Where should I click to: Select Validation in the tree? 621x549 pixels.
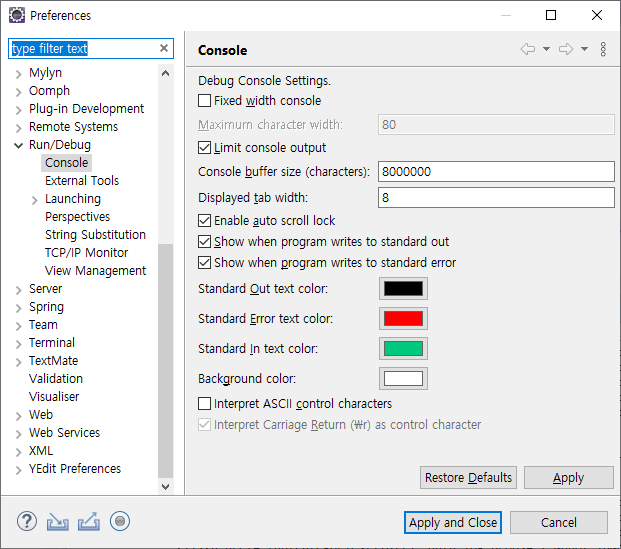pyautogui.click(x=55, y=379)
